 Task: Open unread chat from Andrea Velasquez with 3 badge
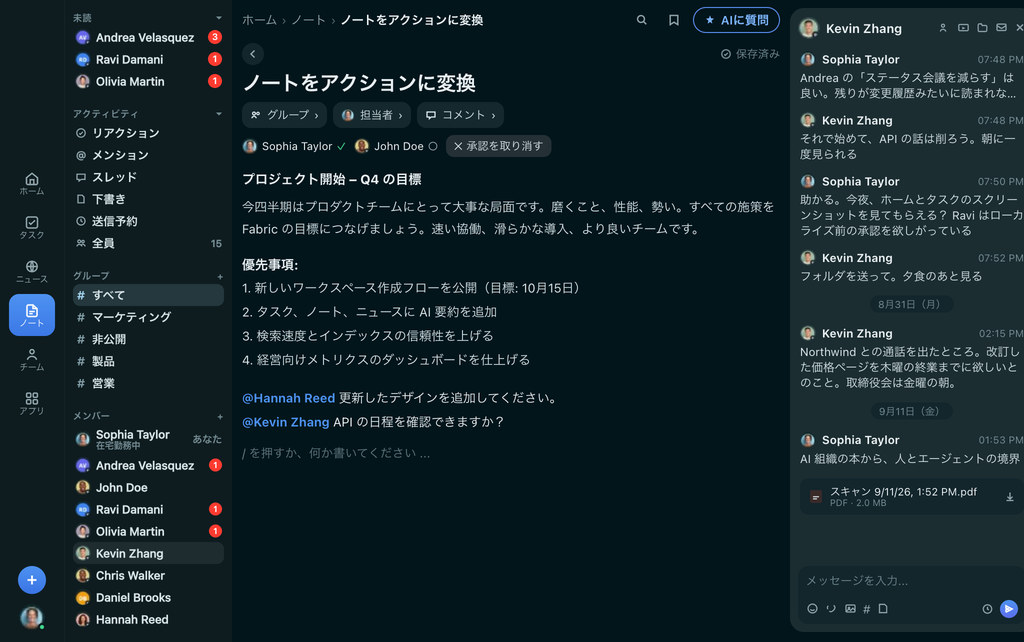pyautogui.click(x=148, y=37)
